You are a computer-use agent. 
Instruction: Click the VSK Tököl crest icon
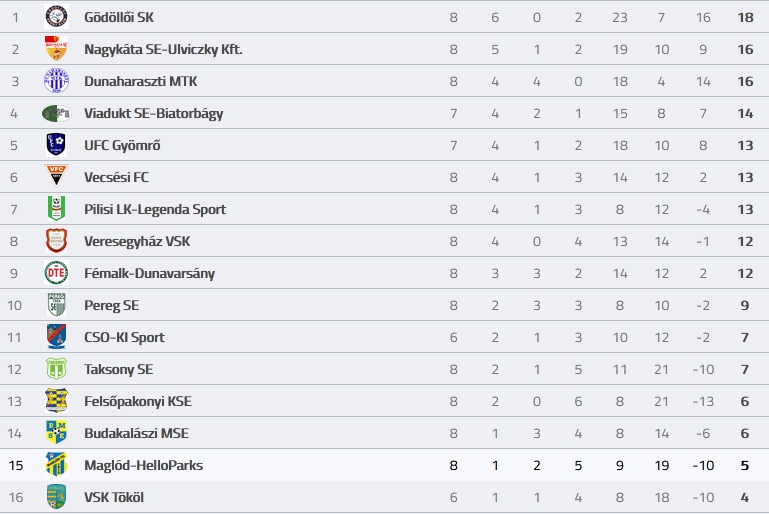(56, 496)
